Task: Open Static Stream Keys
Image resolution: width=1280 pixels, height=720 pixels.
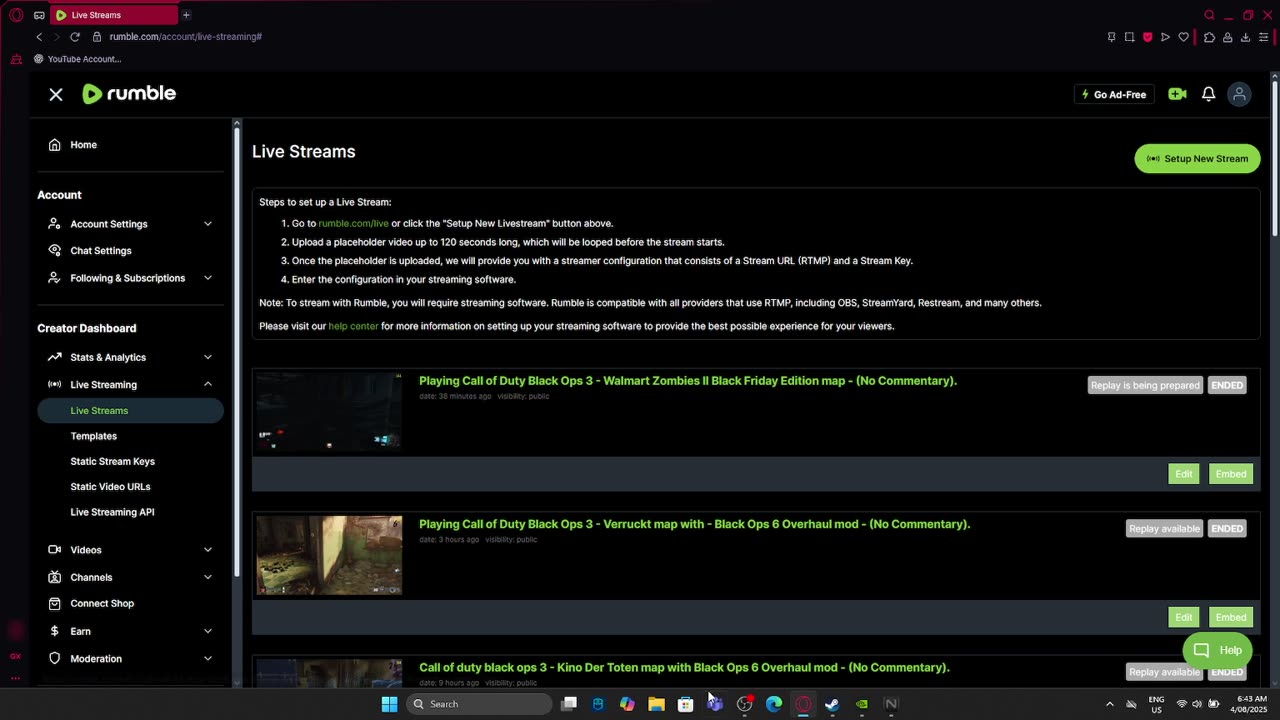Action: pos(113,461)
